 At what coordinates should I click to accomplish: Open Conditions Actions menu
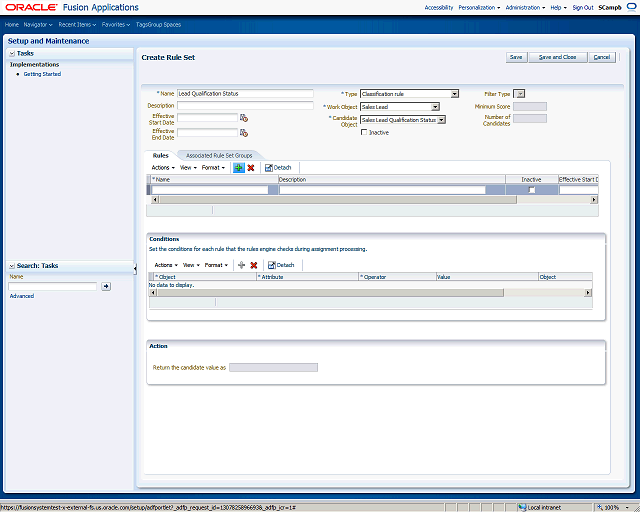click(166, 265)
